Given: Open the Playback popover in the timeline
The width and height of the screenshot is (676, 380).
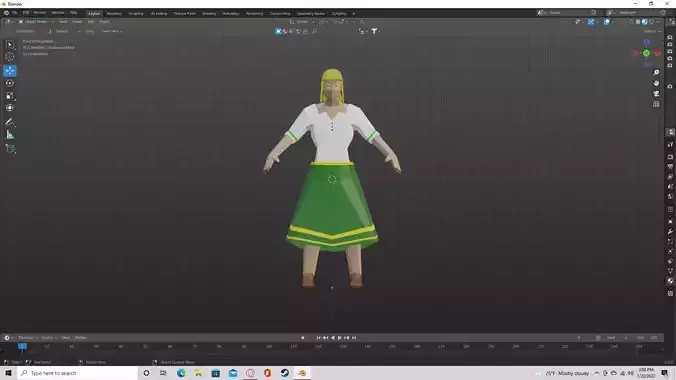Looking at the screenshot, I should (x=27, y=338).
